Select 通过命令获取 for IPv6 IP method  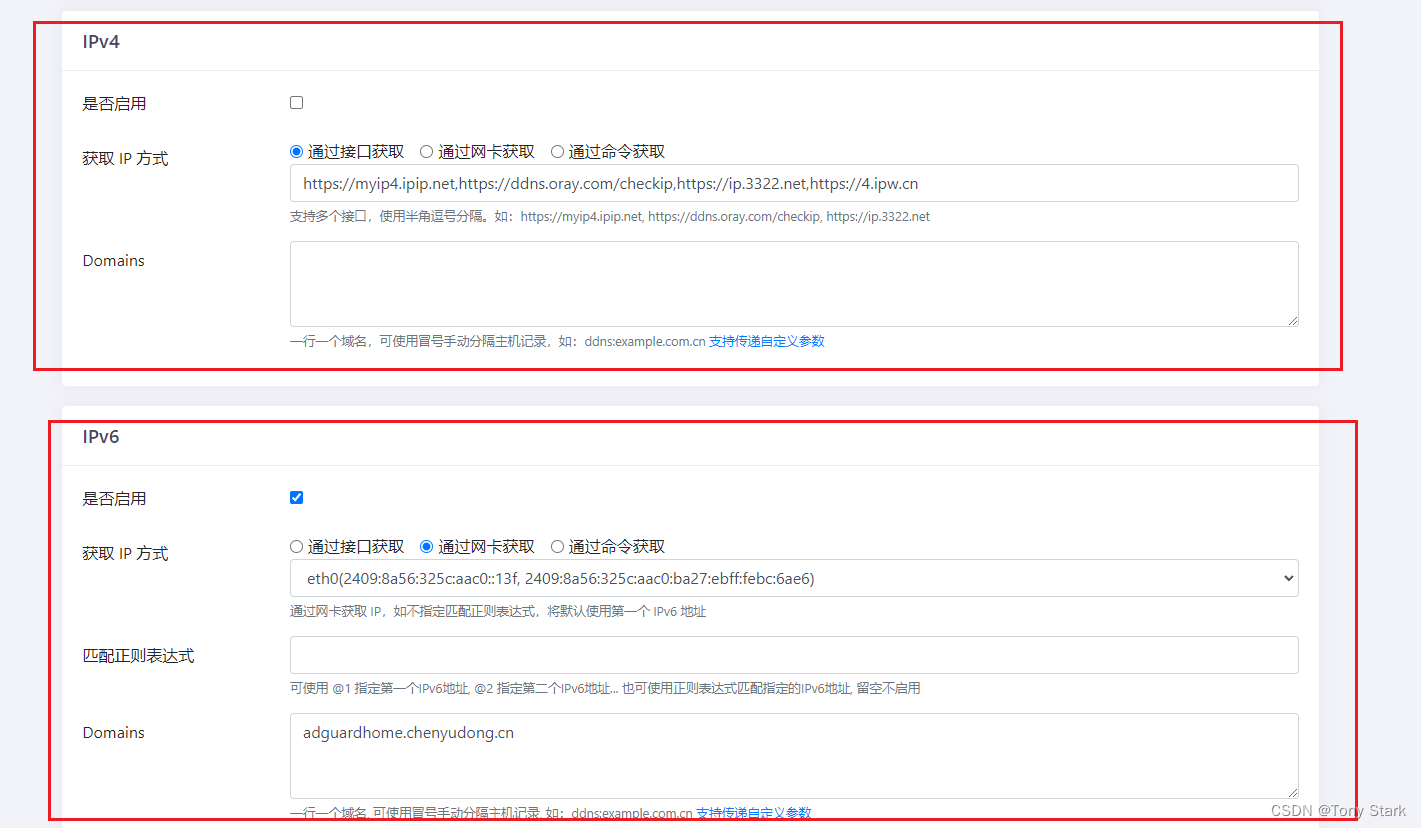tap(556, 546)
